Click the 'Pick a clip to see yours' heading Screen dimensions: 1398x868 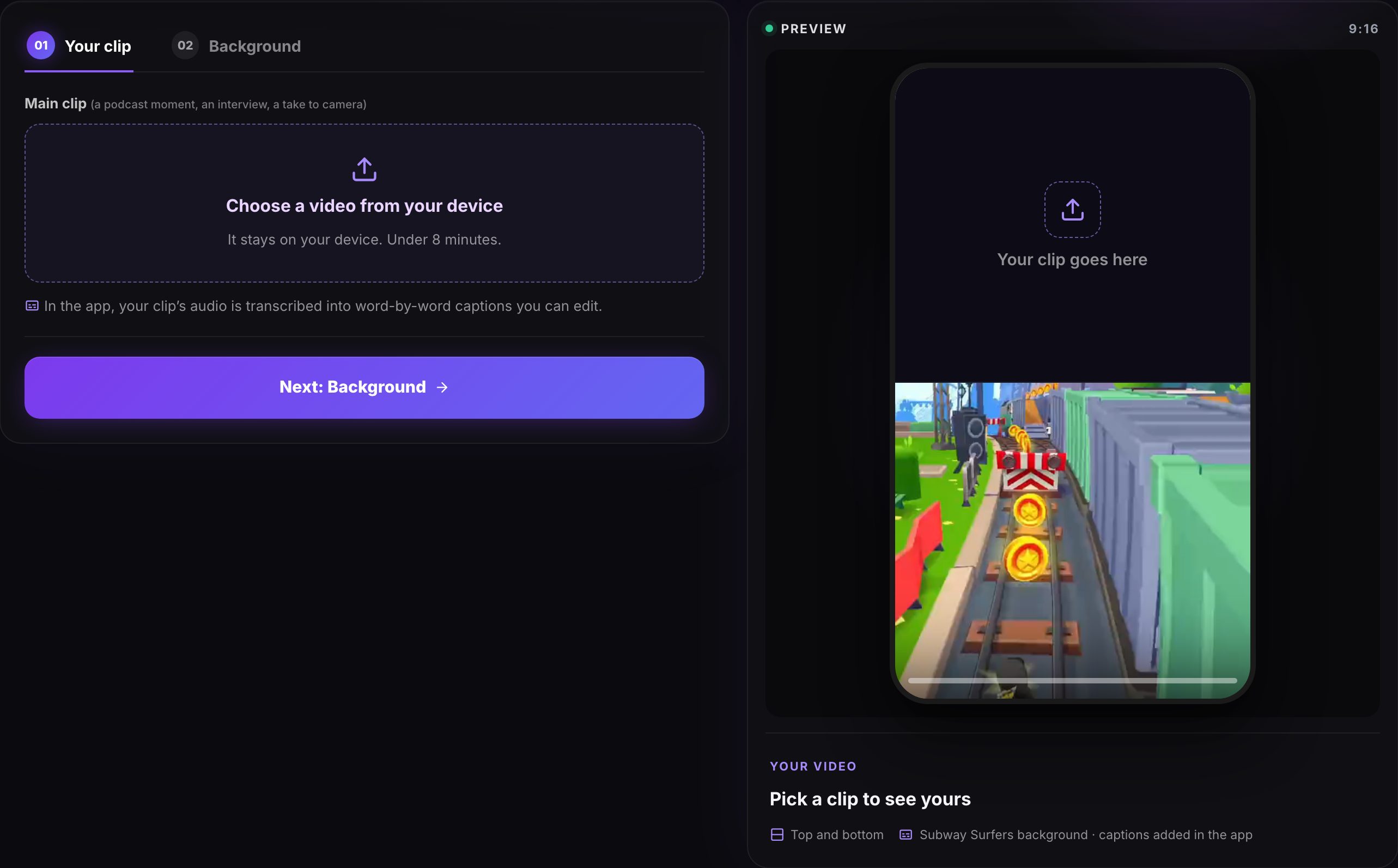[x=870, y=799]
